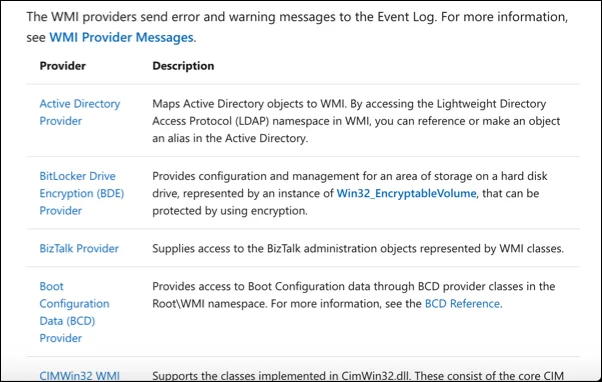Click the BizTalk administration objects description
This screenshot has height=382, width=602.
pos(358,248)
